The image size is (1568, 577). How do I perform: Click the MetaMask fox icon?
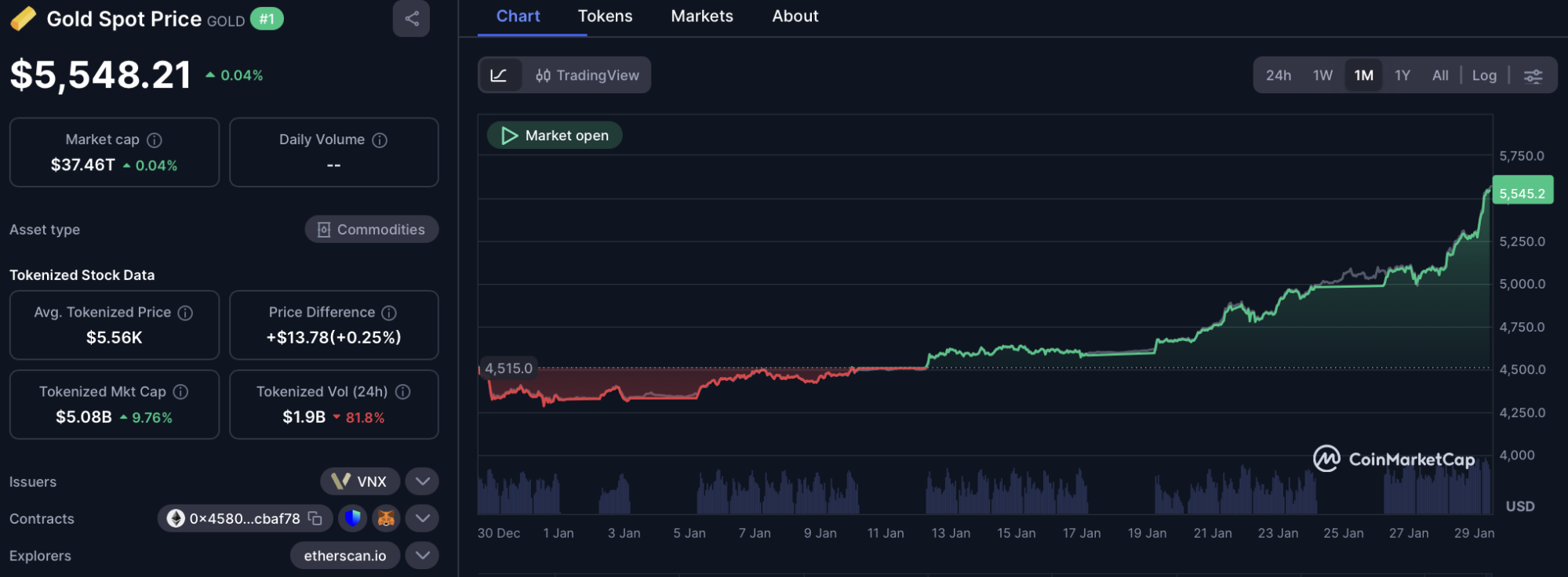coord(386,518)
